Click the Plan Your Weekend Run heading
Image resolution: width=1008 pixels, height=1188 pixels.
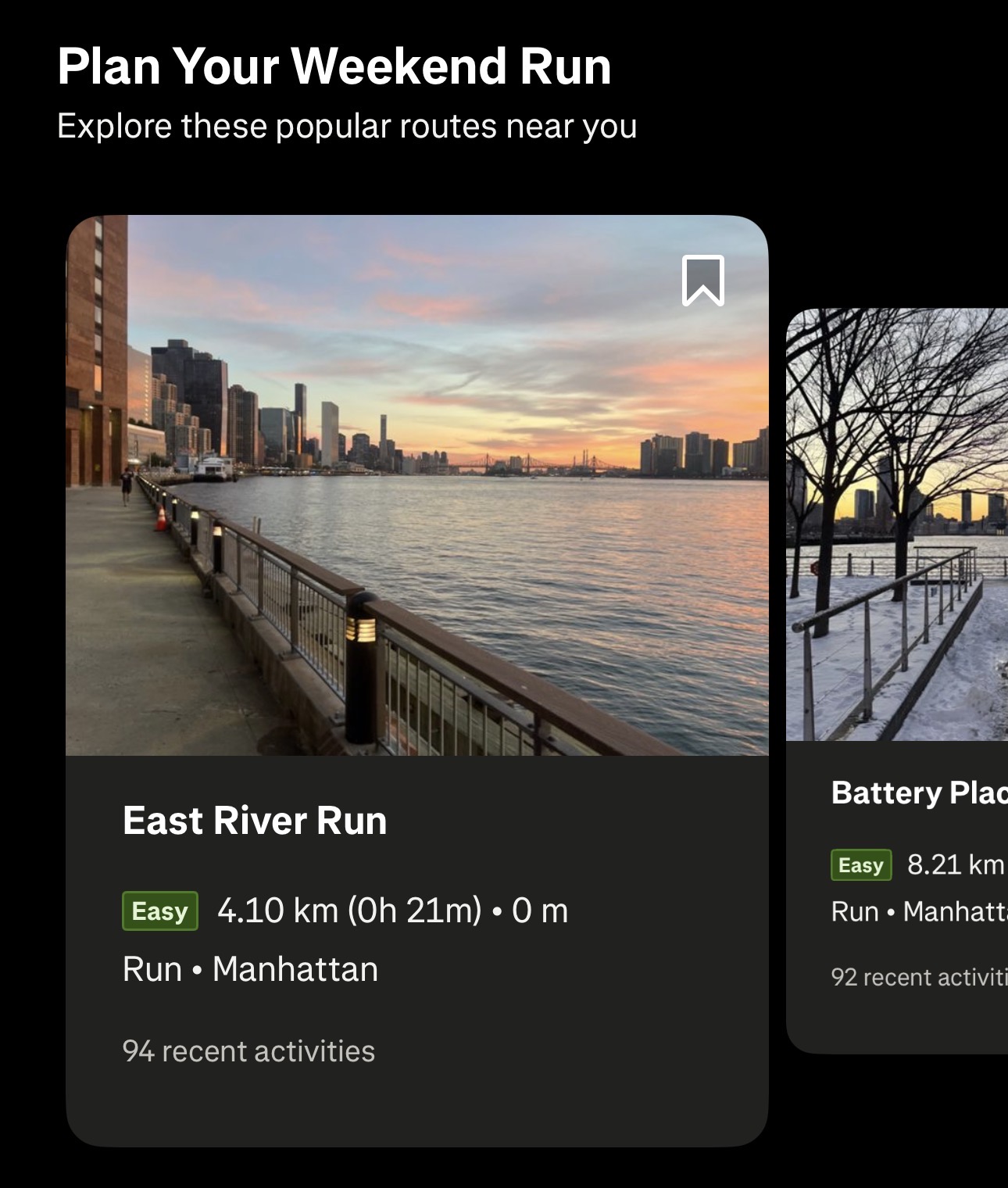pyautogui.click(x=334, y=66)
